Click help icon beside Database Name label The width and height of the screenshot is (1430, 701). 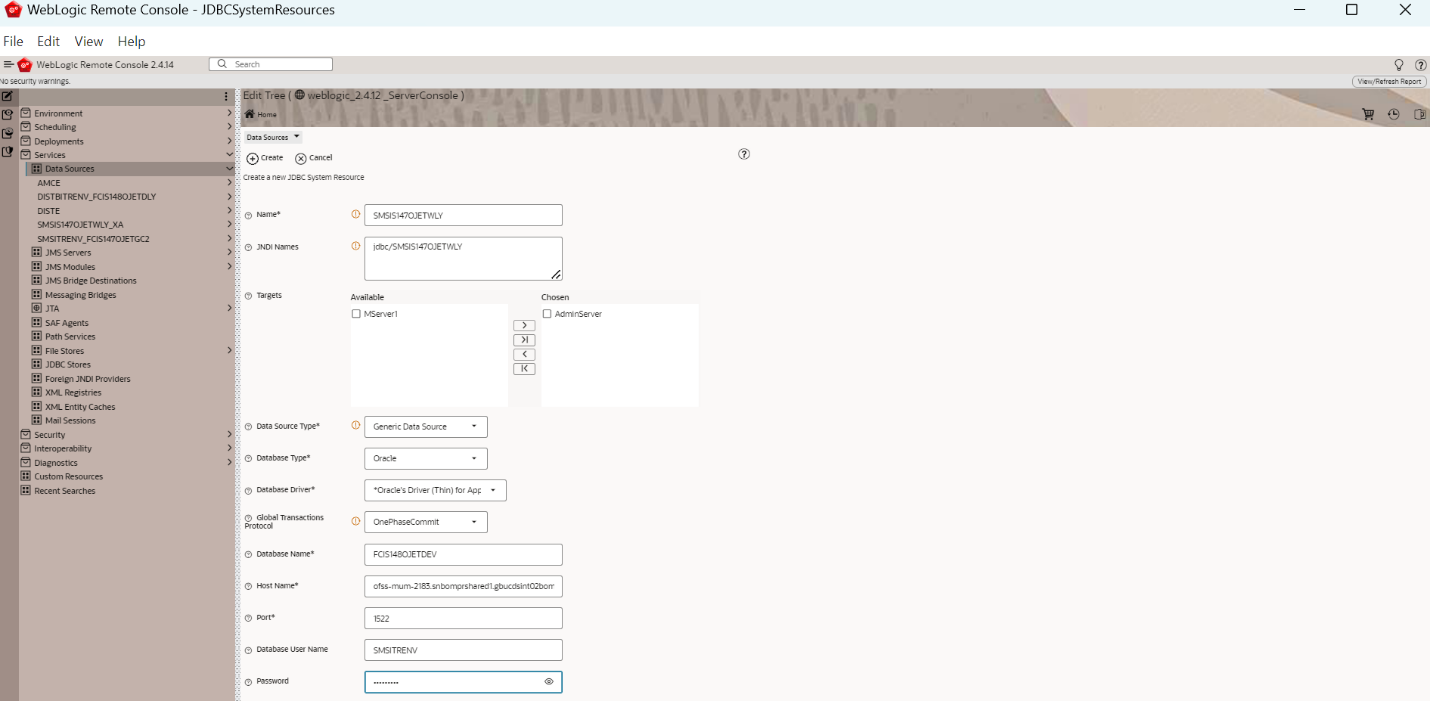click(x=249, y=554)
